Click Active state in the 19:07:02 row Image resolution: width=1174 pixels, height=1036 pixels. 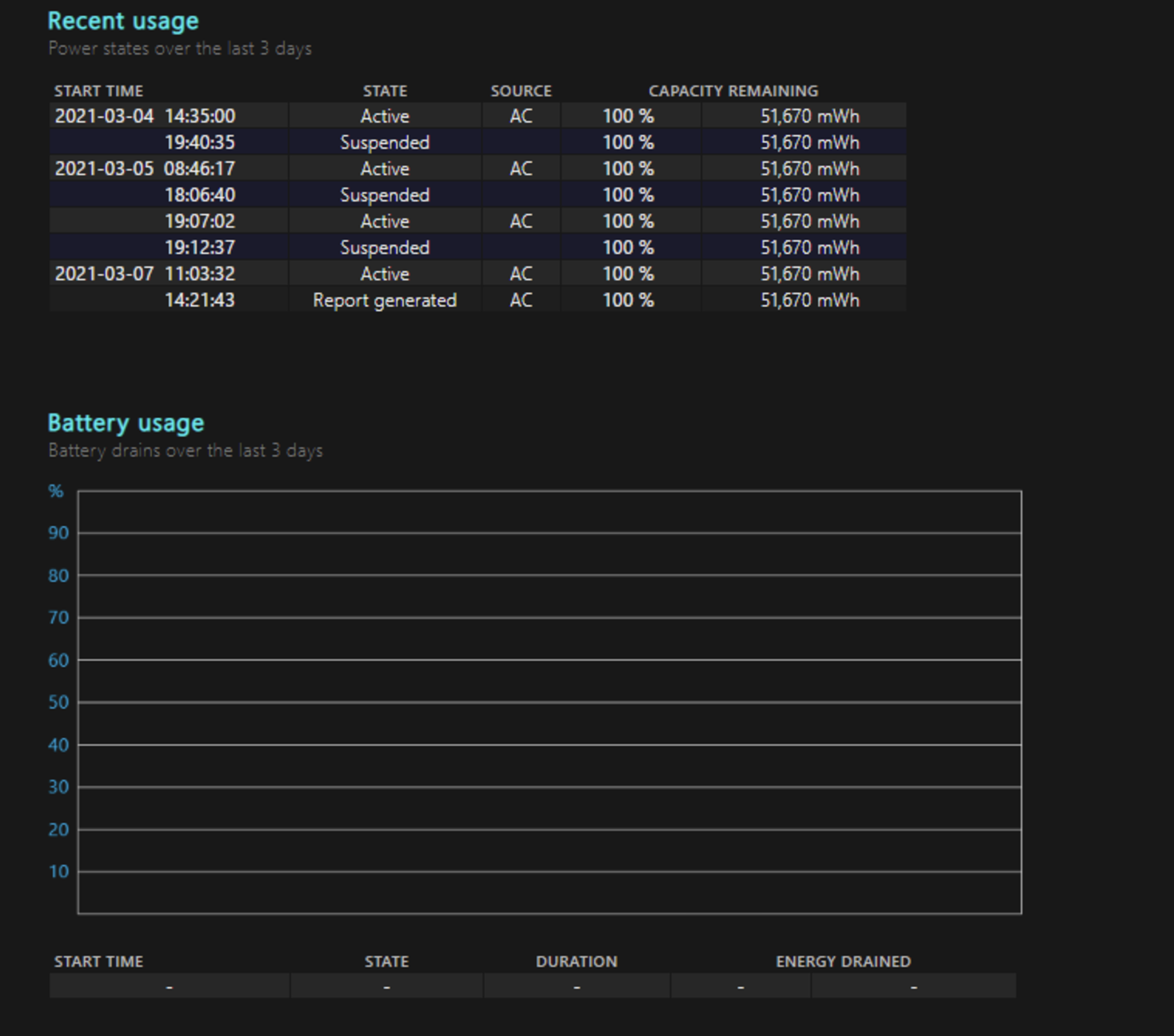(385, 221)
